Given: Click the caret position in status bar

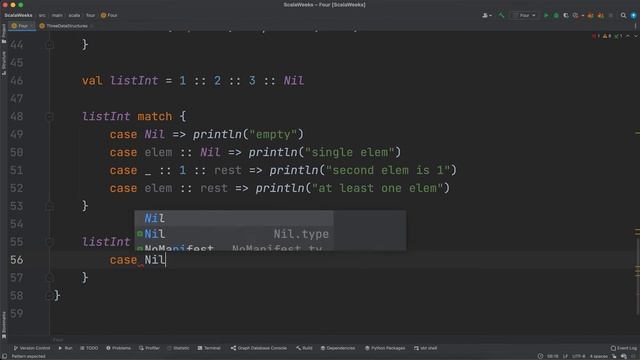Looking at the screenshot, I should (553, 356).
